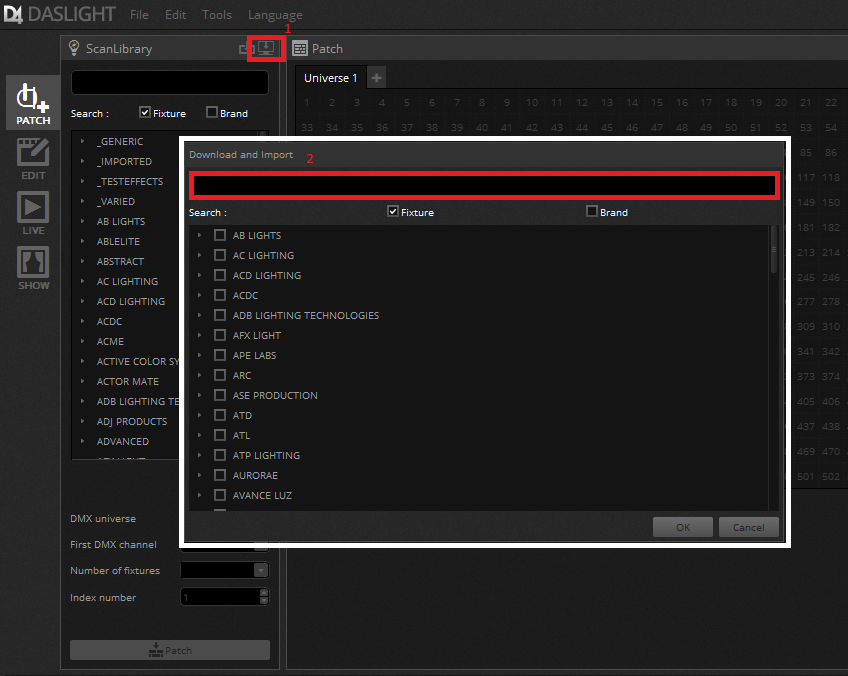Viewport: 848px width, 676px height.
Task: Open the Language menu
Action: 275,15
